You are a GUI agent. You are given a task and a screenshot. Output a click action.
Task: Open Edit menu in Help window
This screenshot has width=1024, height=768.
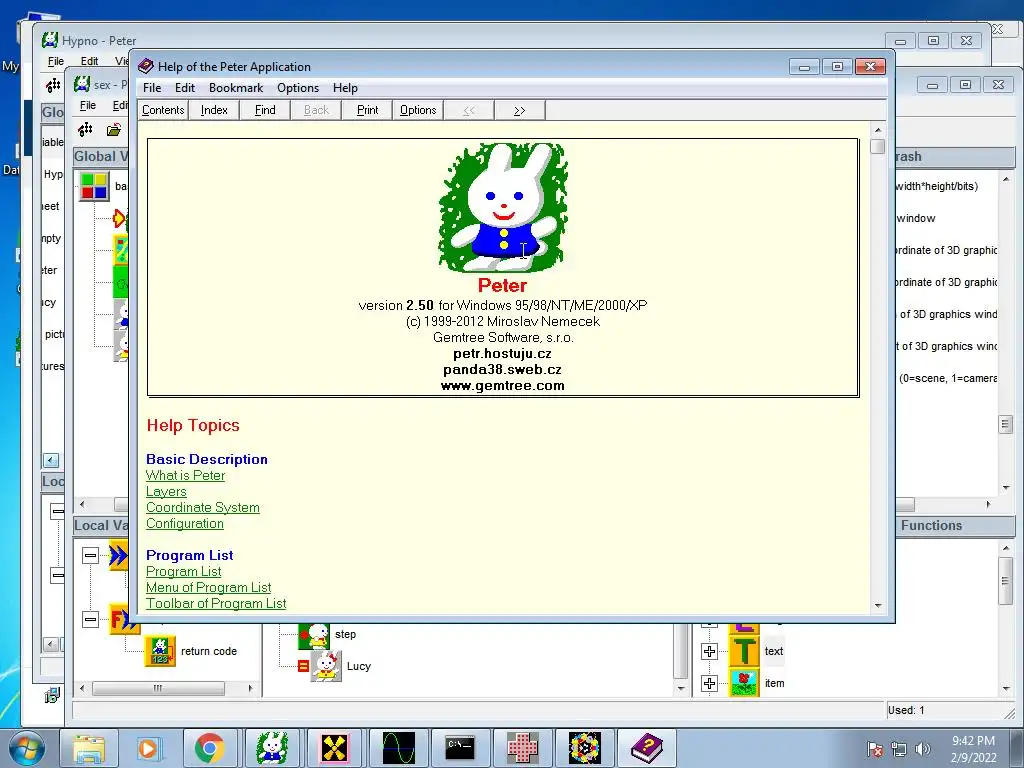(185, 88)
